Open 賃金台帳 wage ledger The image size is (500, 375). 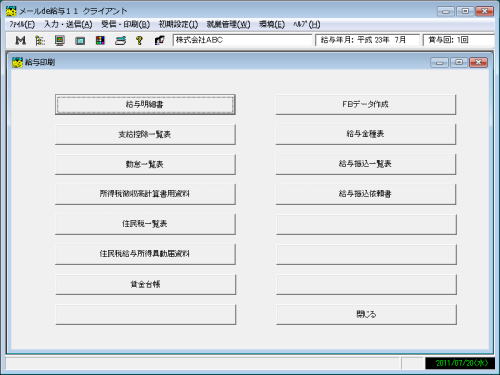point(145,284)
